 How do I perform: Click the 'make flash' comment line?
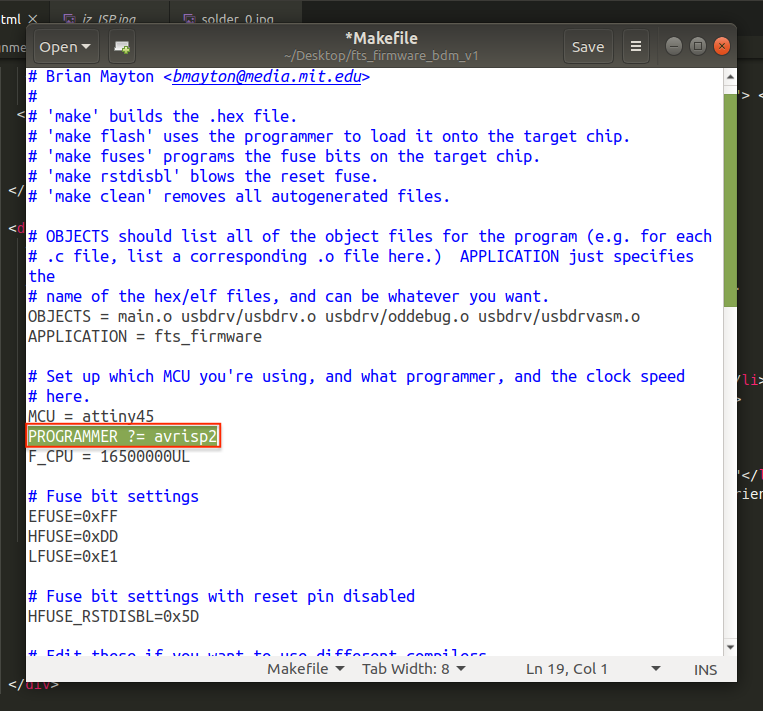click(329, 136)
